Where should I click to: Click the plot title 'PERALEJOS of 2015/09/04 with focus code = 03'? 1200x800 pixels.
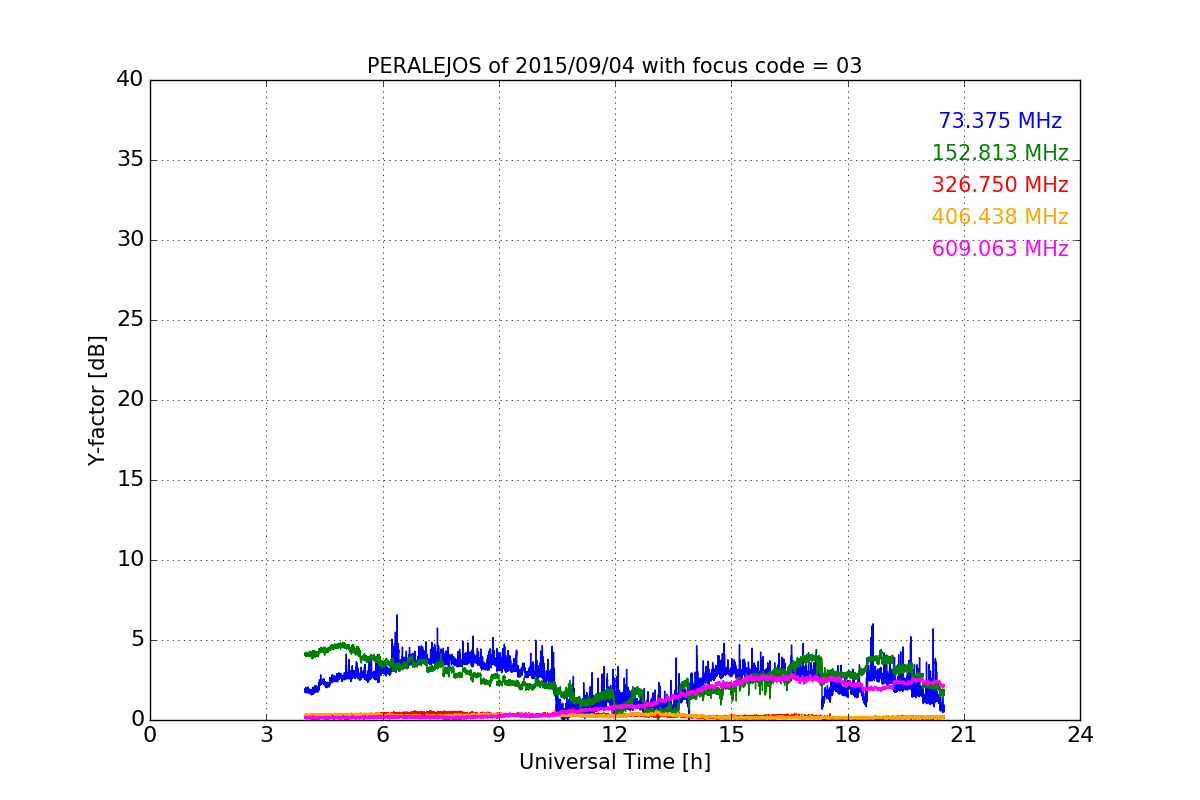tap(614, 66)
